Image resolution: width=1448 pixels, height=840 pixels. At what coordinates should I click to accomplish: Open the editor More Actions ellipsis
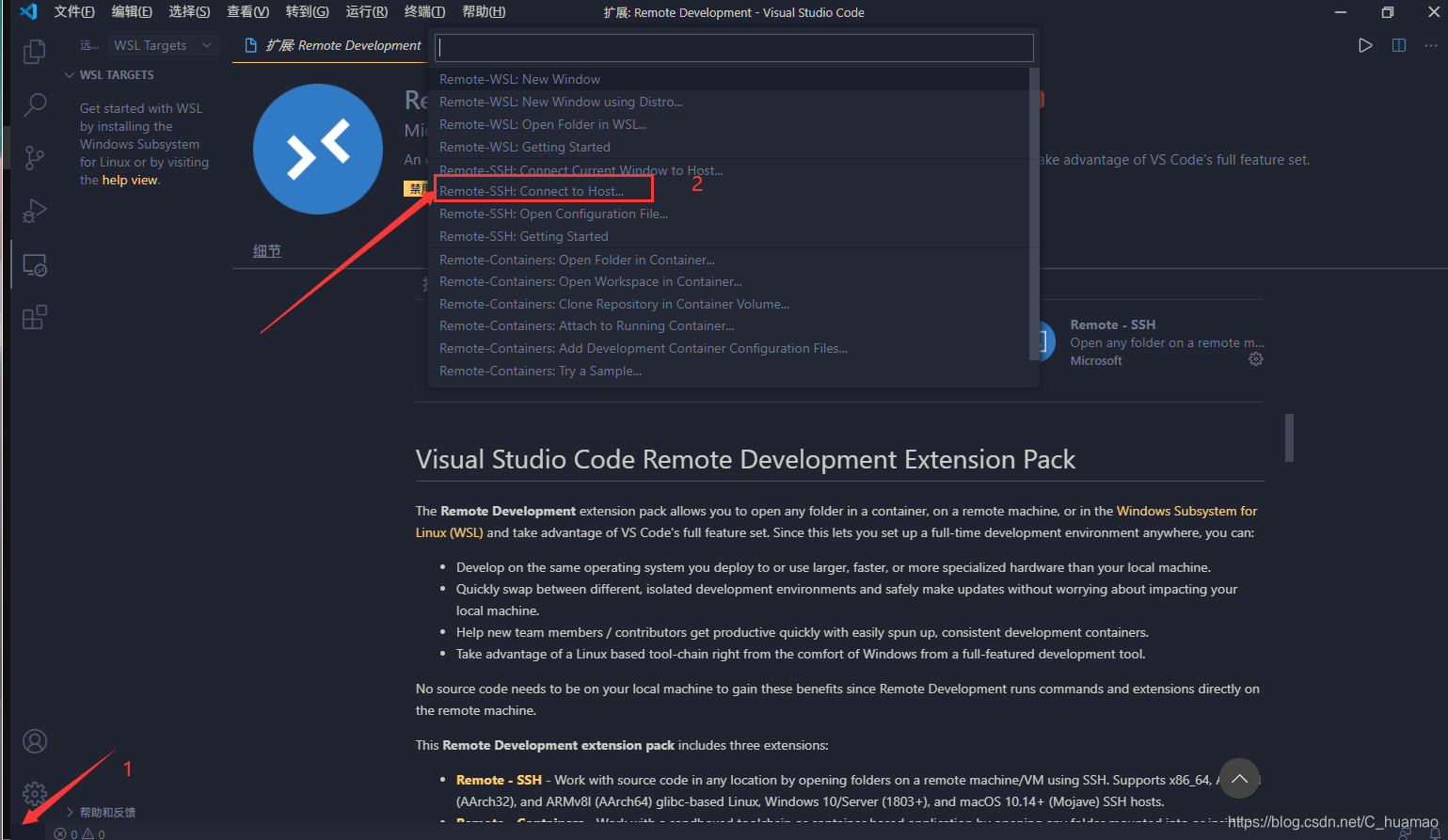coord(1431,45)
